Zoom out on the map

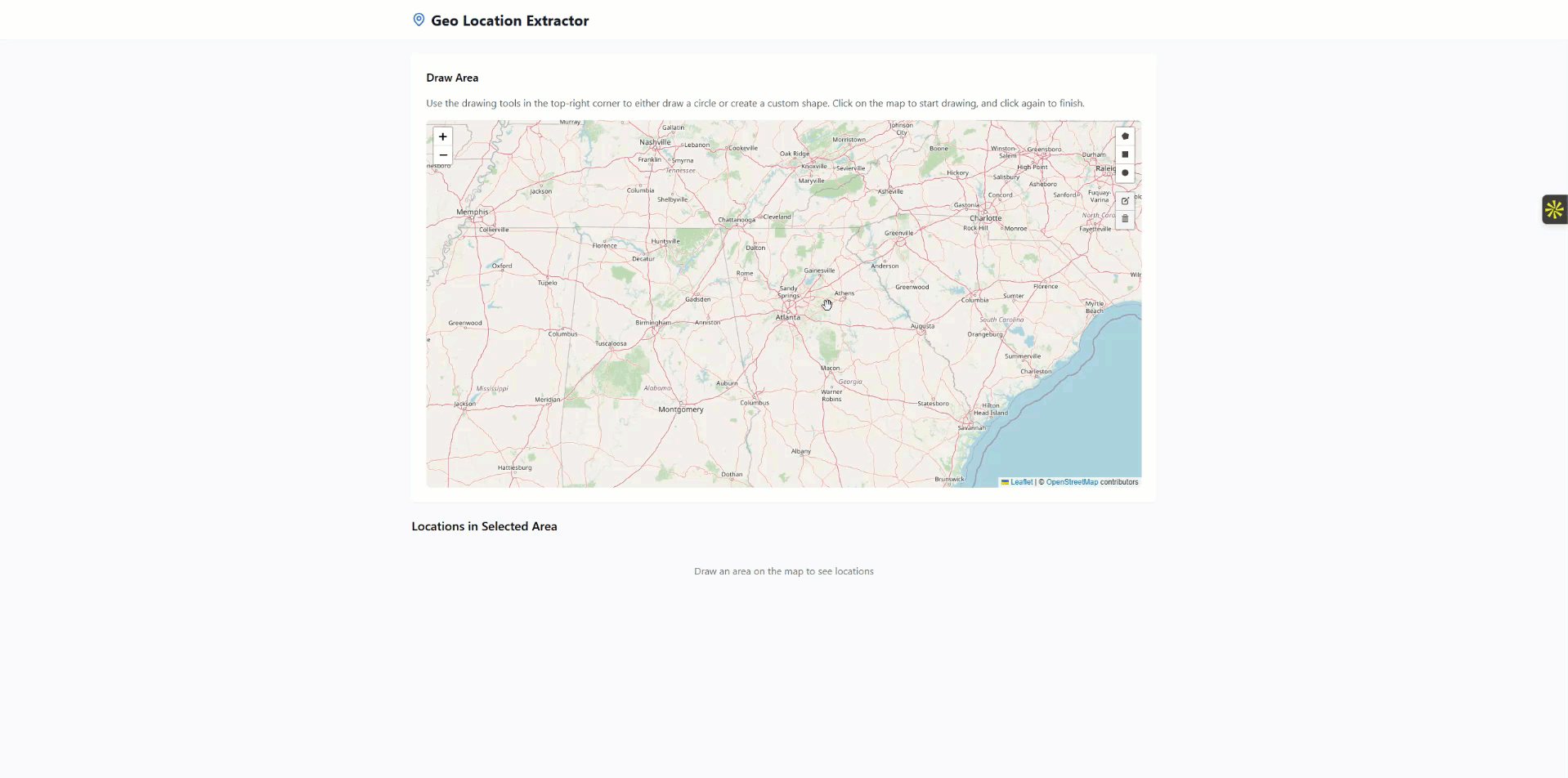click(x=443, y=155)
